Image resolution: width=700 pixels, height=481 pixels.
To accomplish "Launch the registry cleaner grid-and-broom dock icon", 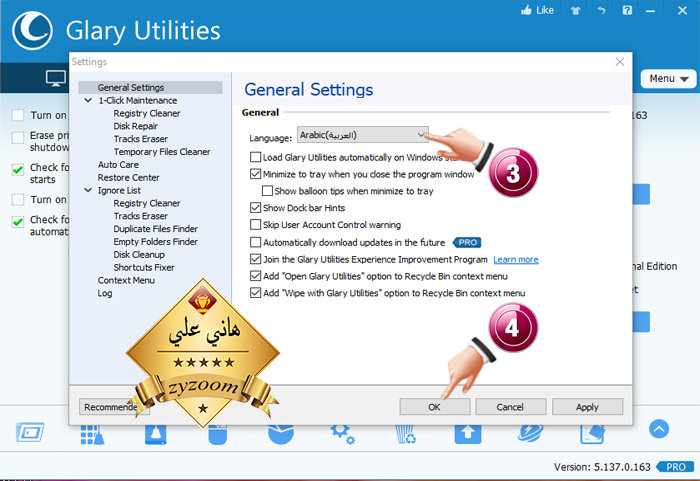I will tap(92, 435).
